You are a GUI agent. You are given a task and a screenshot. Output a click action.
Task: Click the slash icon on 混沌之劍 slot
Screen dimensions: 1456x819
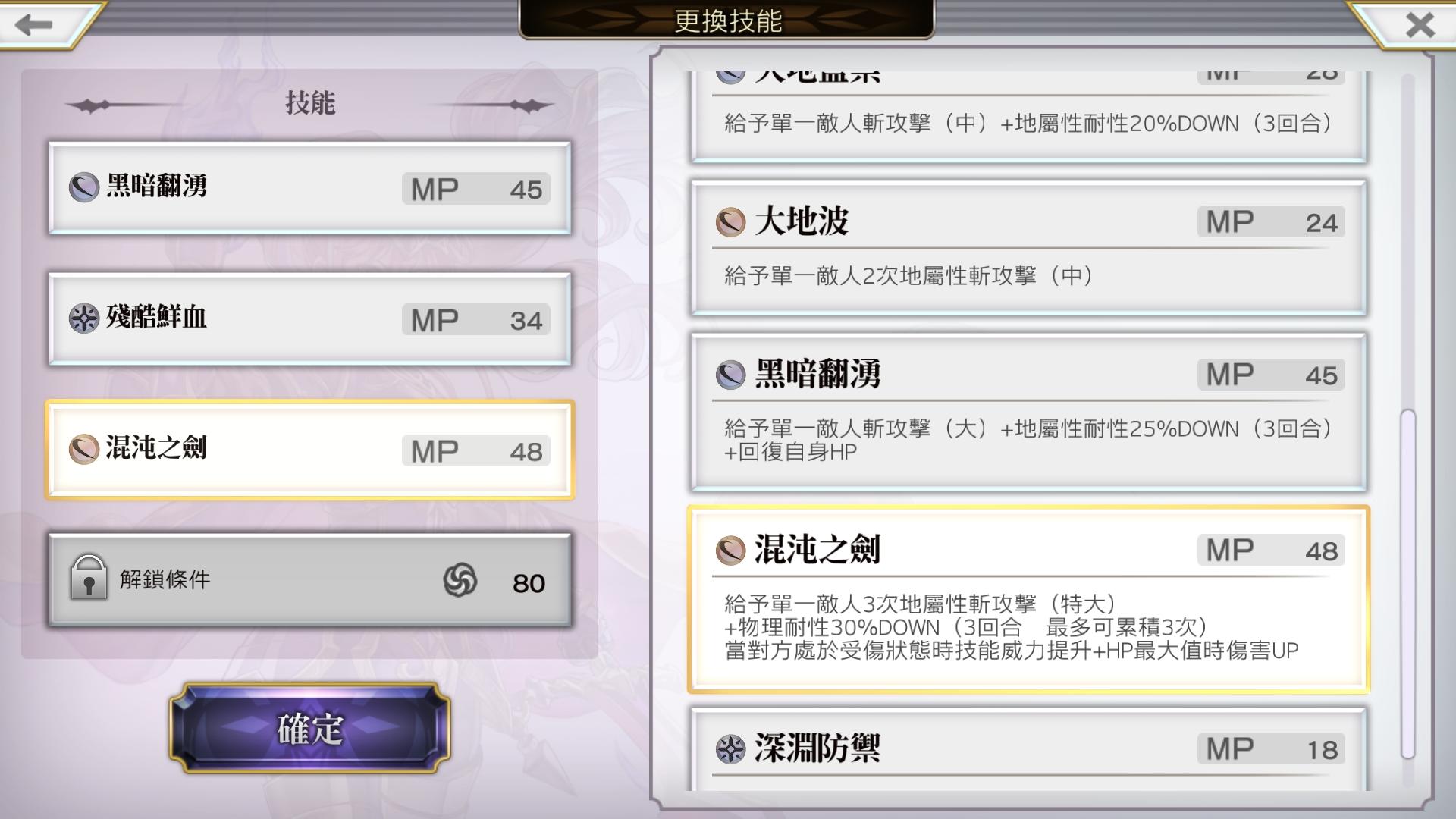84,449
